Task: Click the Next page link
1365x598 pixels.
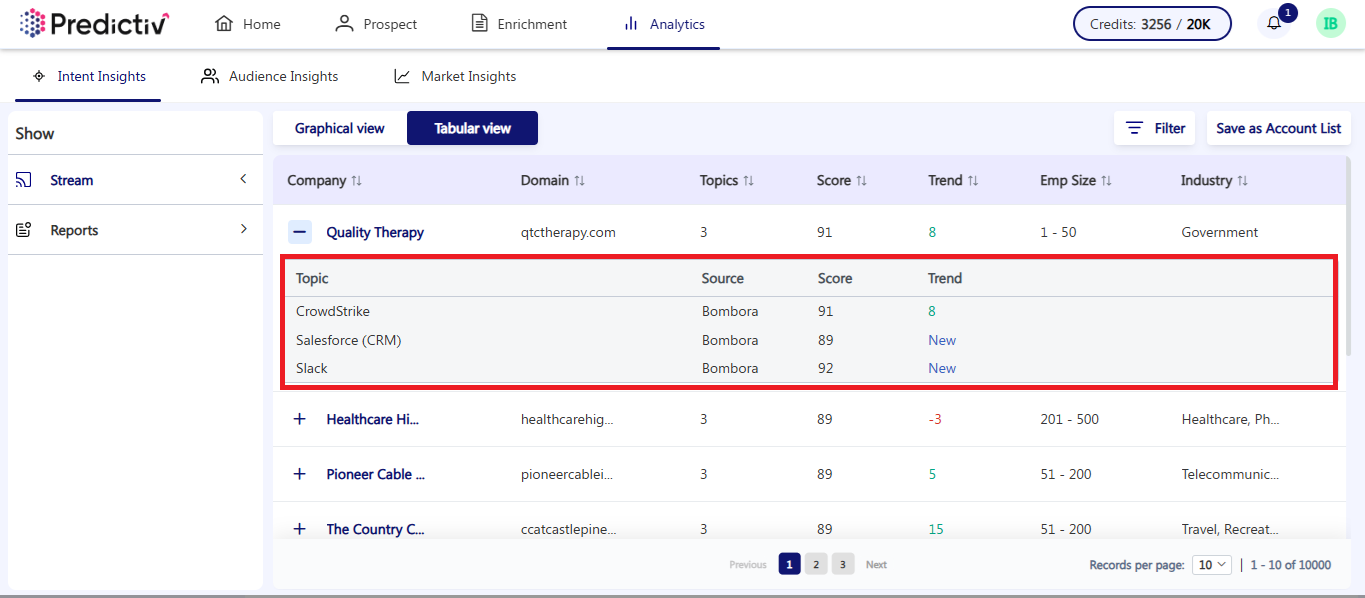Action: coord(876,565)
